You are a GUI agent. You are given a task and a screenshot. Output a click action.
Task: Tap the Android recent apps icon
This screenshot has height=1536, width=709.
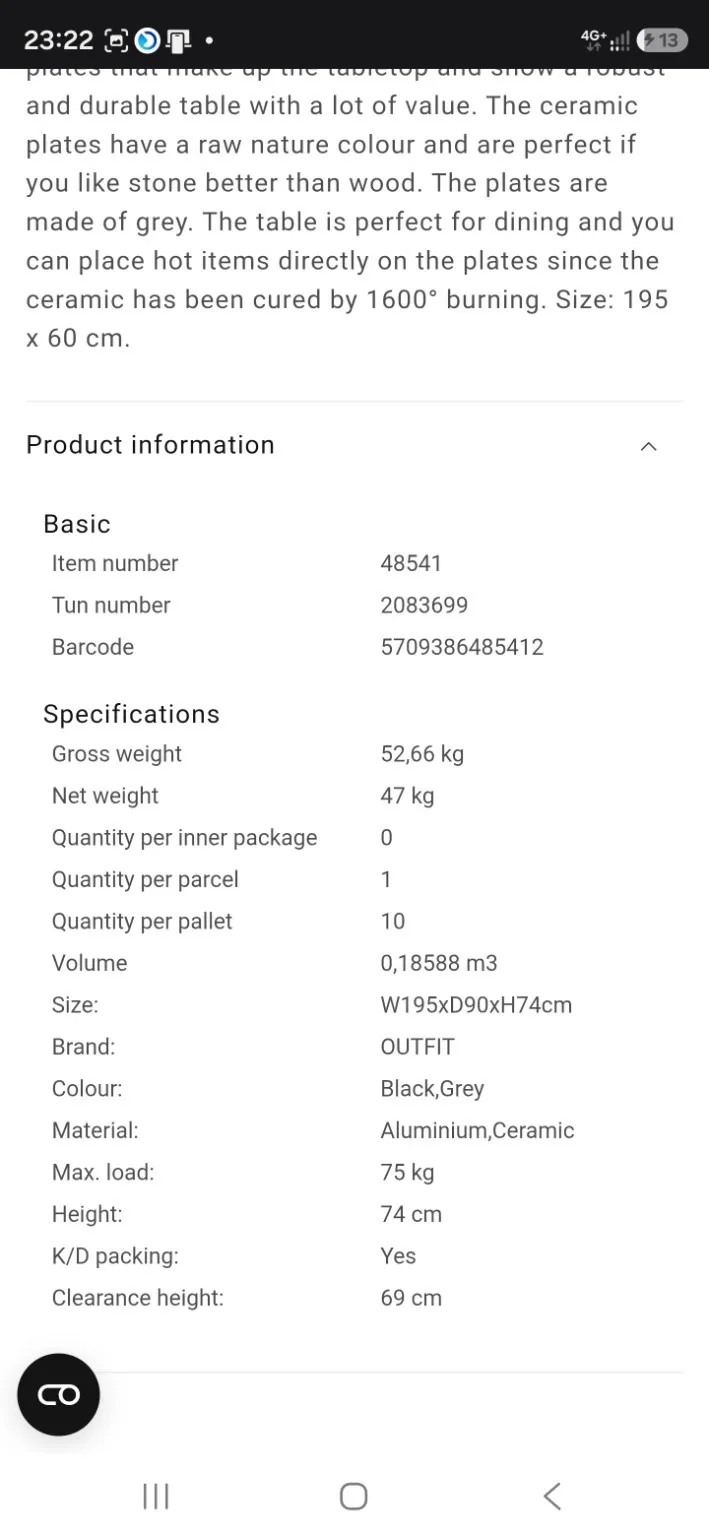point(156,1496)
